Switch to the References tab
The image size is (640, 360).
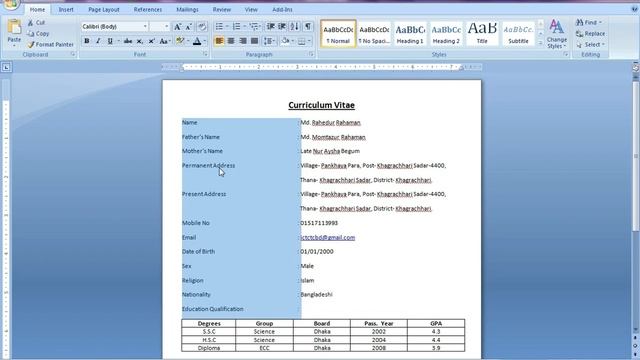[148, 9]
